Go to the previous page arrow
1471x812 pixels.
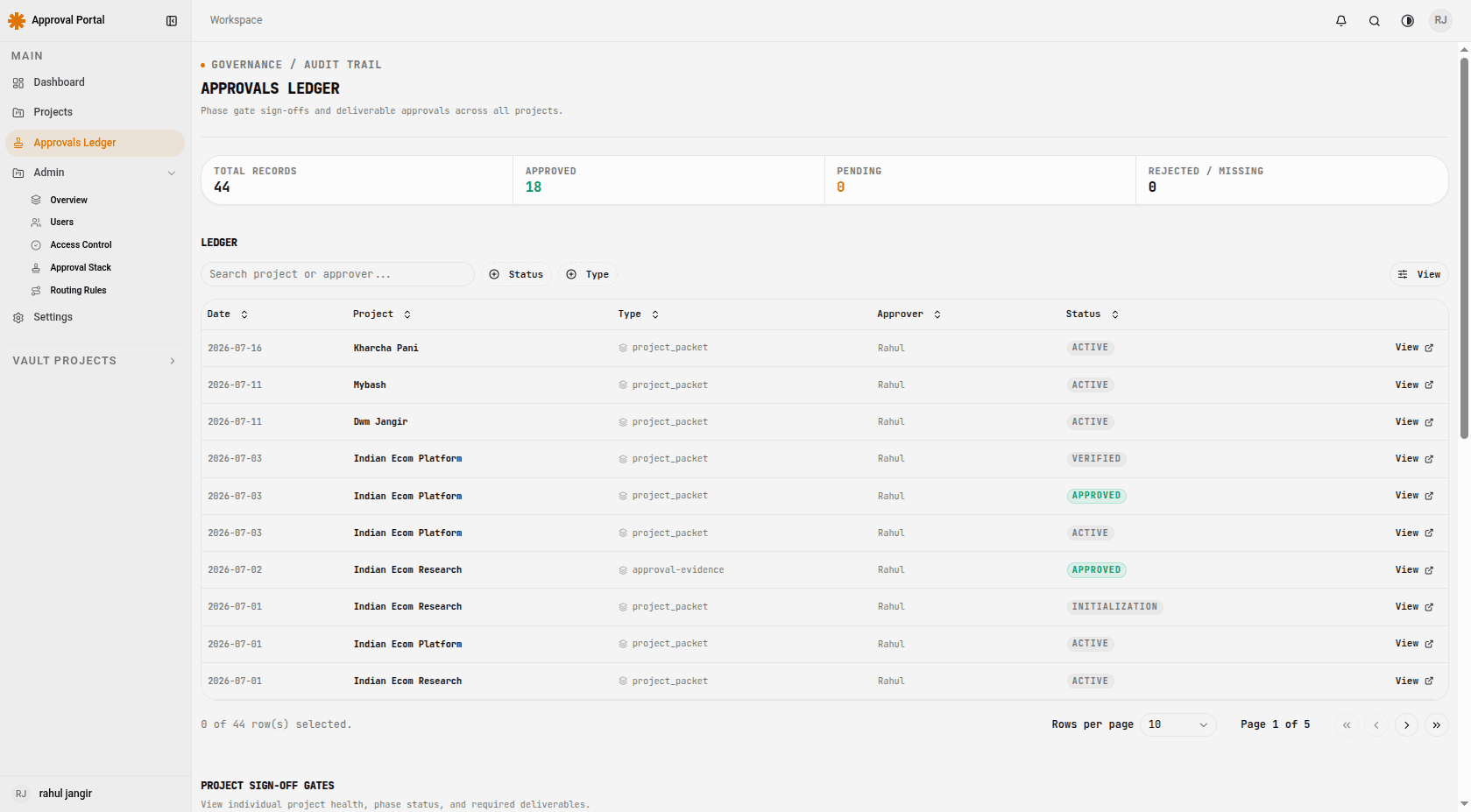click(1376, 725)
